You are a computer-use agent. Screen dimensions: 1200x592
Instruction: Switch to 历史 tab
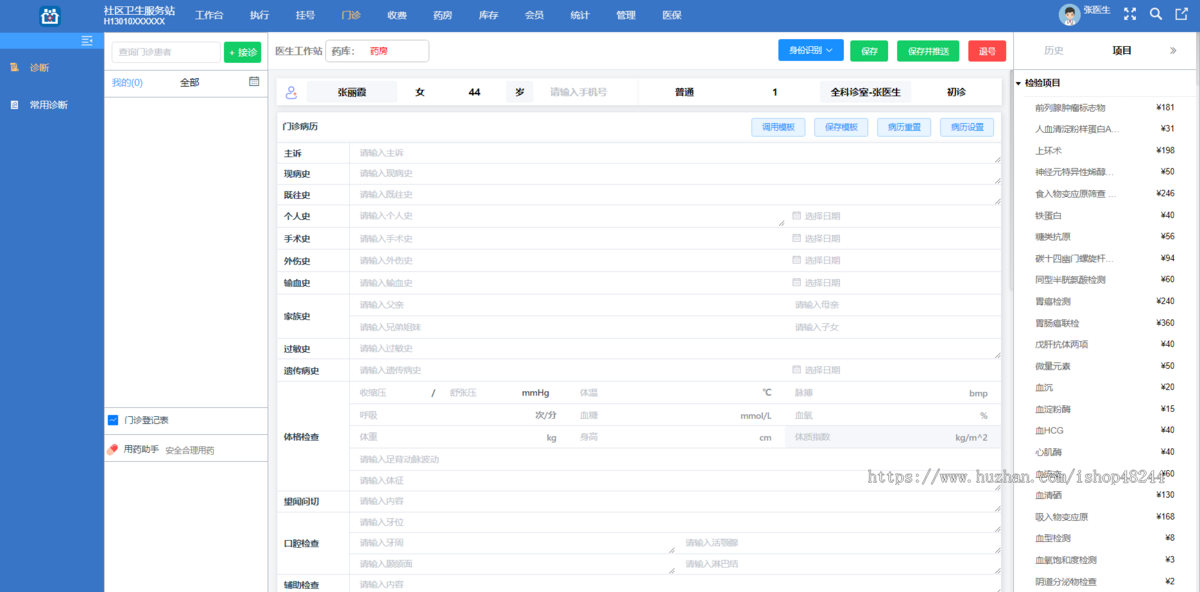click(x=1054, y=50)
